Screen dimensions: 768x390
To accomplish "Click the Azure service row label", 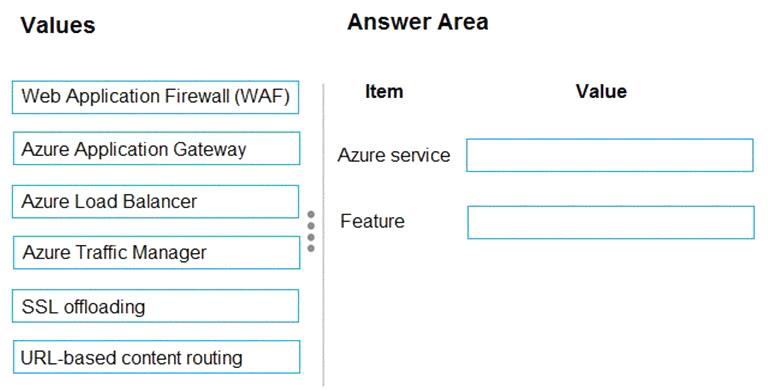I will pyautogui.click(x=394, y=155).
